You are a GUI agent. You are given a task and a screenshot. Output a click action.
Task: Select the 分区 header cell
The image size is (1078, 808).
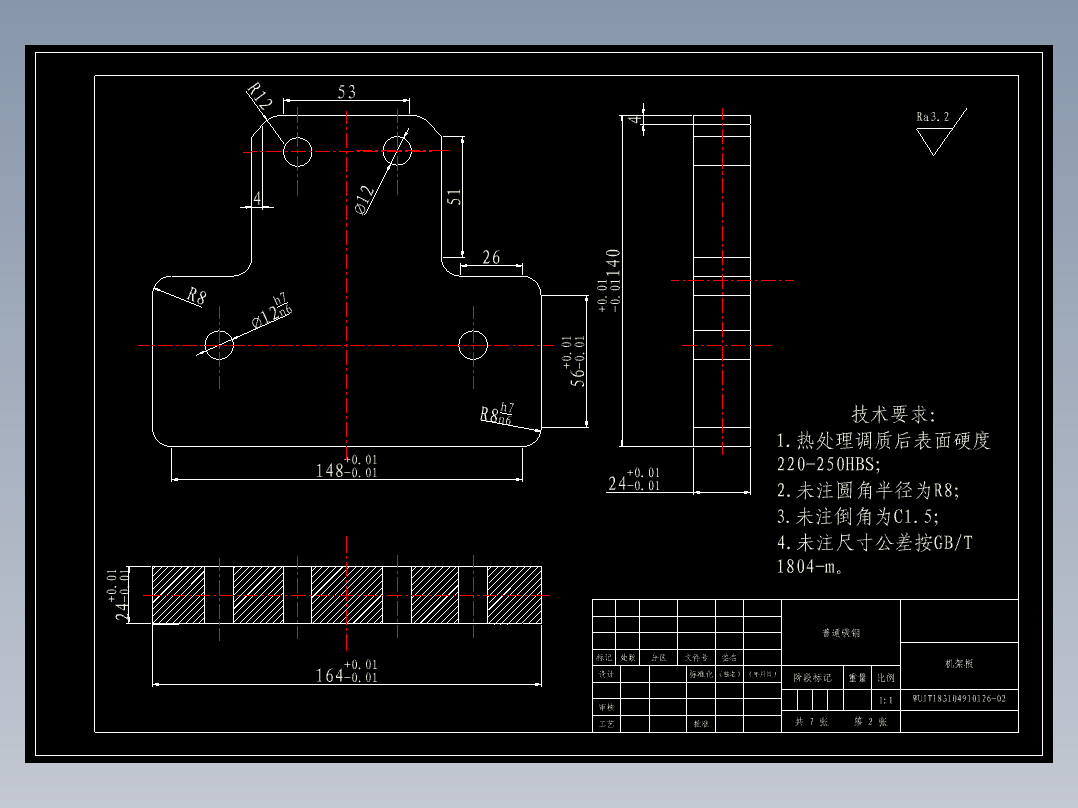click(x=659, y=657)
